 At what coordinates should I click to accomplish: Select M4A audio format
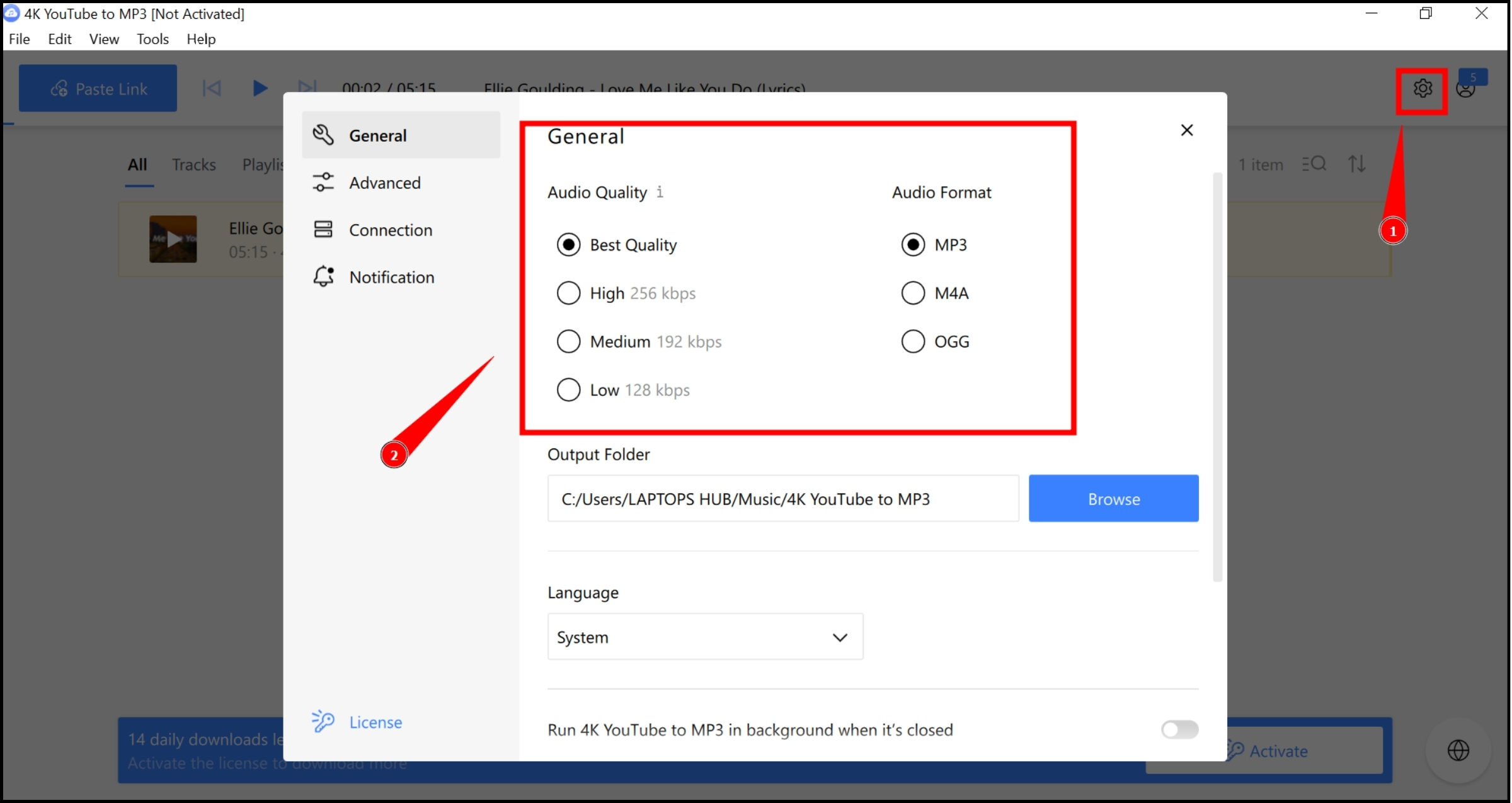point(912,292)
